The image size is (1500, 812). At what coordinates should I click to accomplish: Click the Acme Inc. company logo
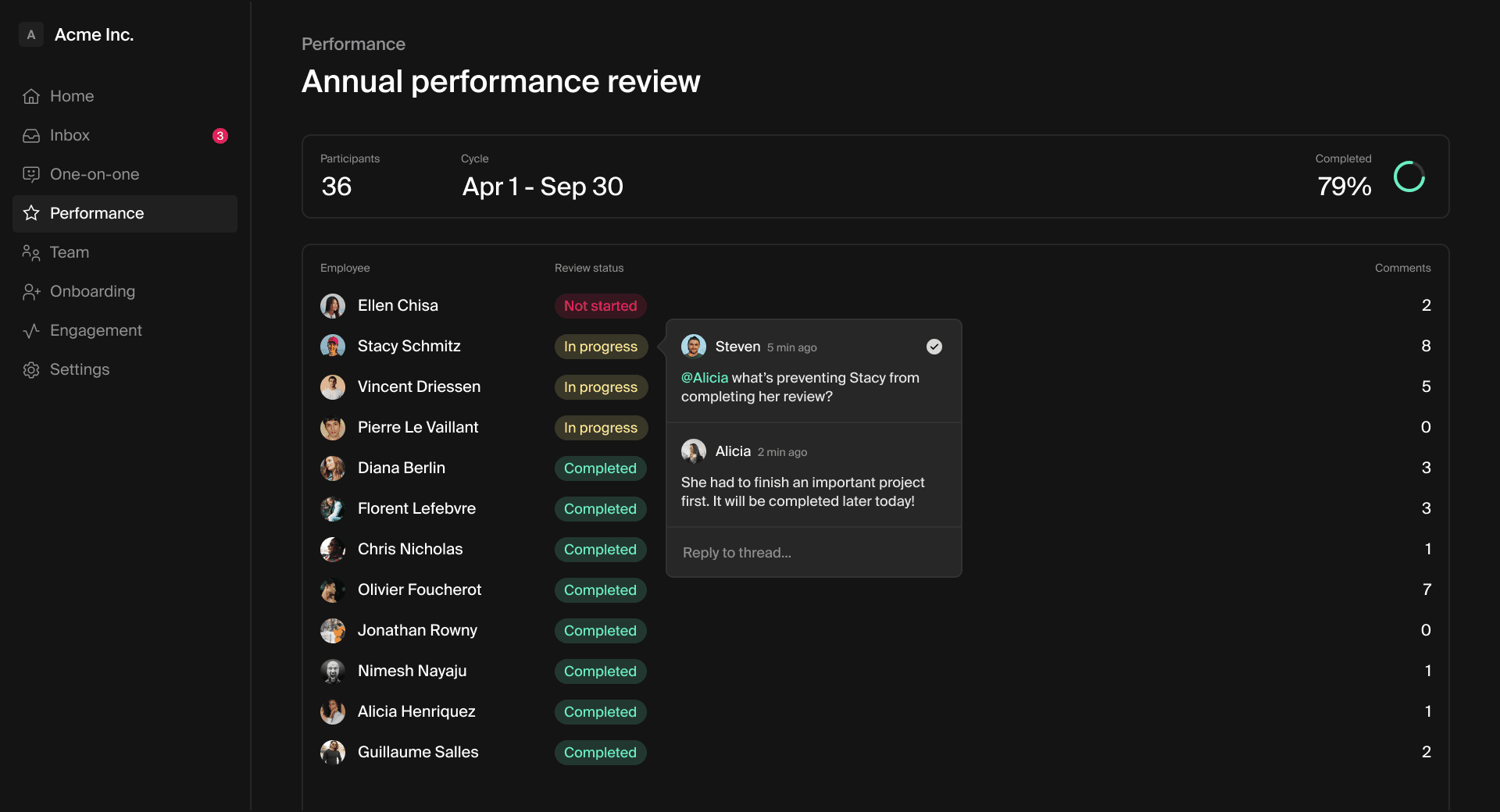click(30, 34)
